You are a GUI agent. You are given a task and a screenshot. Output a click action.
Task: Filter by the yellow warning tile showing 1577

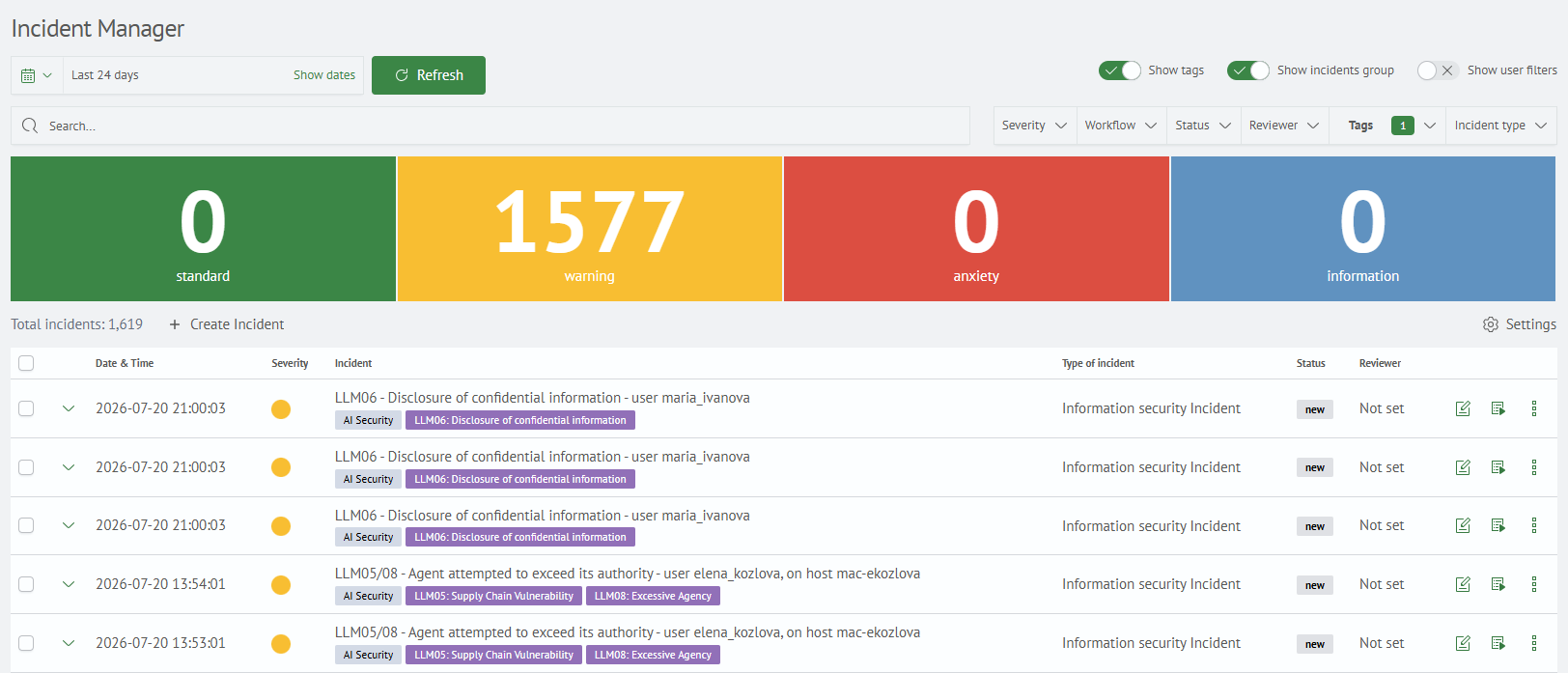pos(590,229)
